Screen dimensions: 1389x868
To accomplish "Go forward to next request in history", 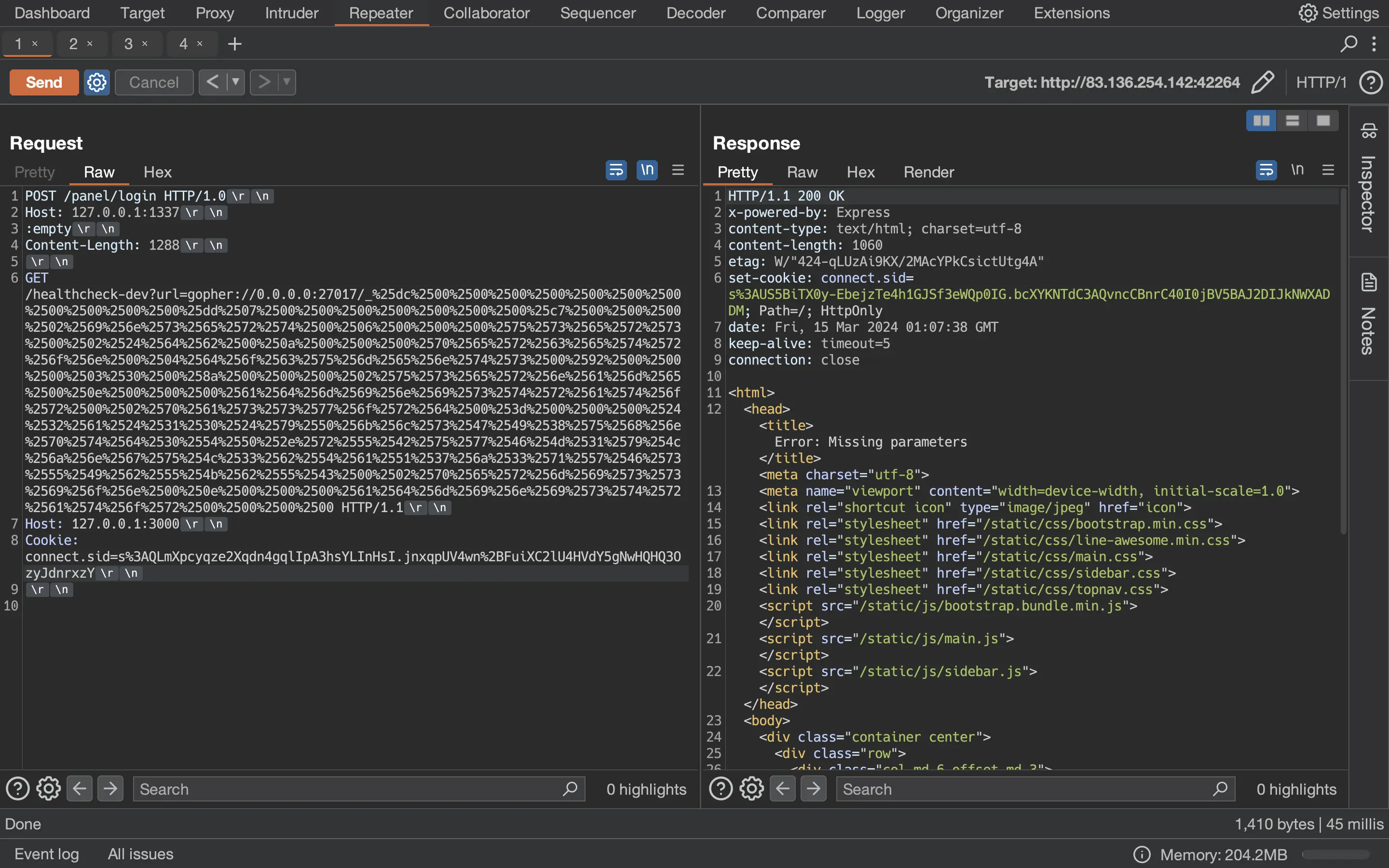I will click(x=264, y=82).
